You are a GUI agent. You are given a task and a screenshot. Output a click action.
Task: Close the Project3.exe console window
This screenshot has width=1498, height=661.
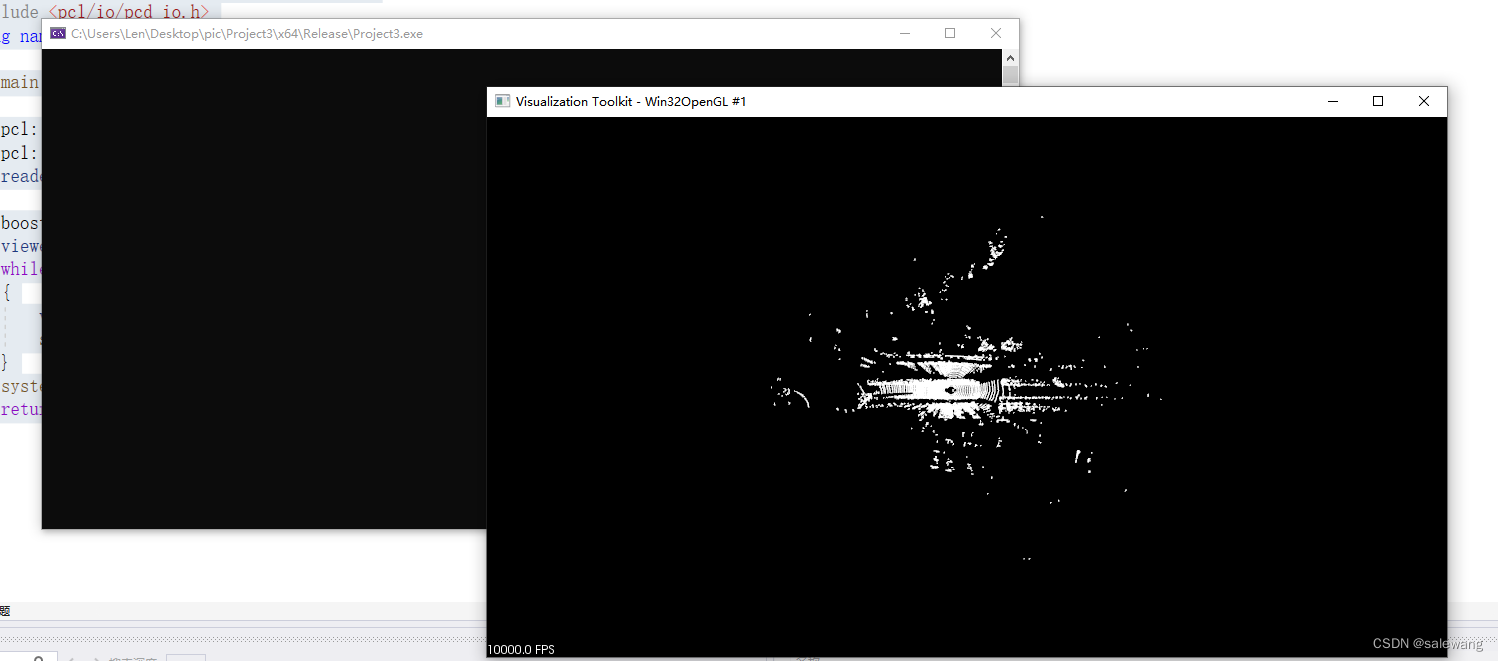[x=996, y=33]
